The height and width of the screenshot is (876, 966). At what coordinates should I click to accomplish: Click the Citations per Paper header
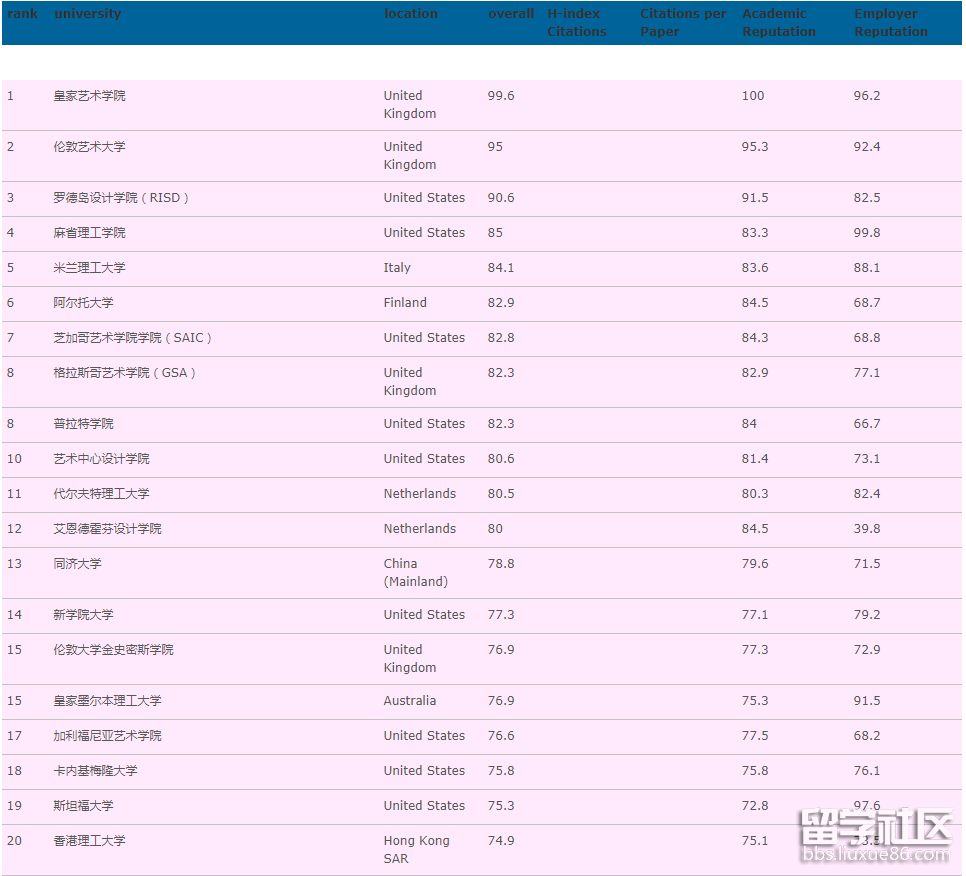pyautogui.click(x=683, y=22)
